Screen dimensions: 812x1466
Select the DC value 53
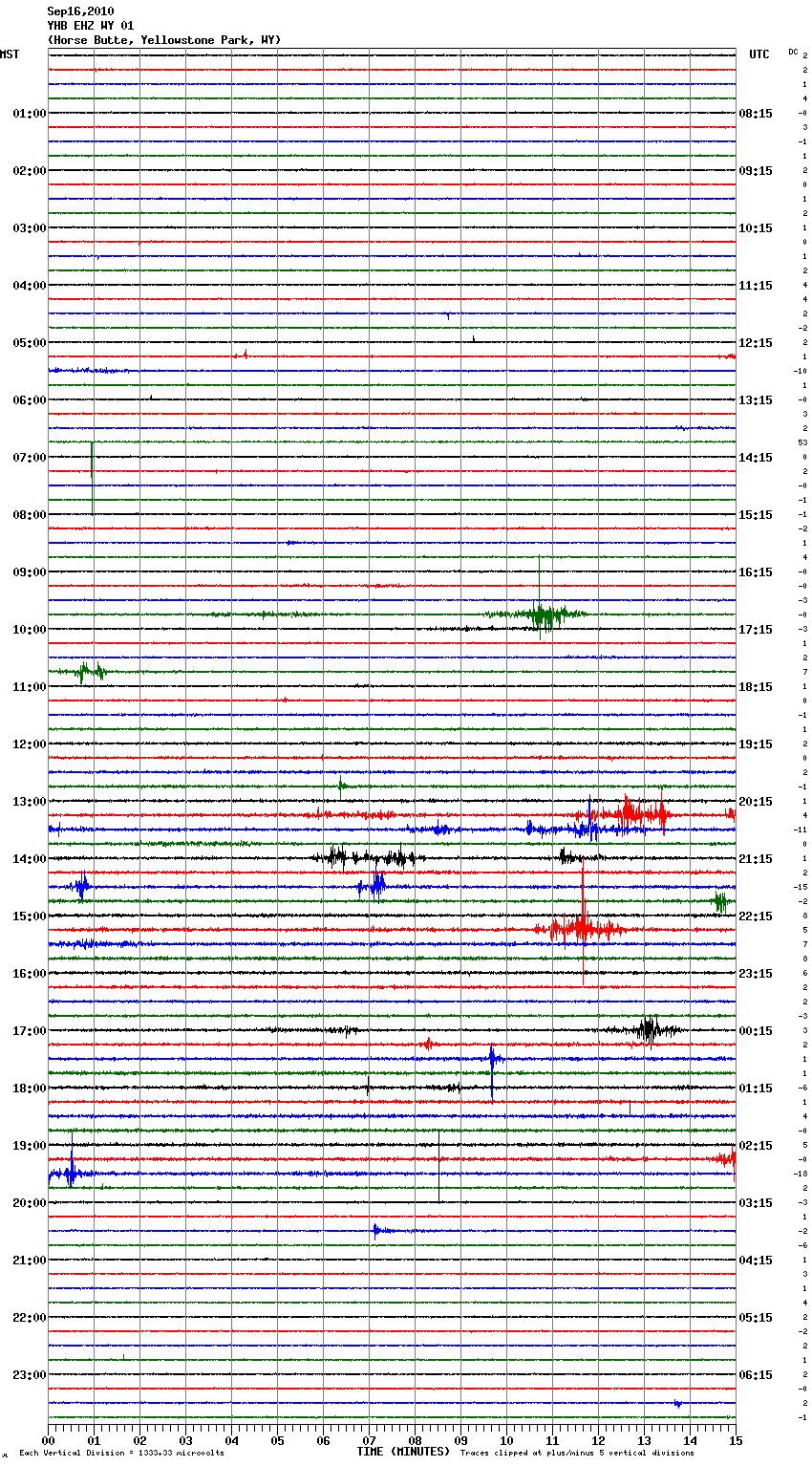pyautogui.click(x=803, y=442)
